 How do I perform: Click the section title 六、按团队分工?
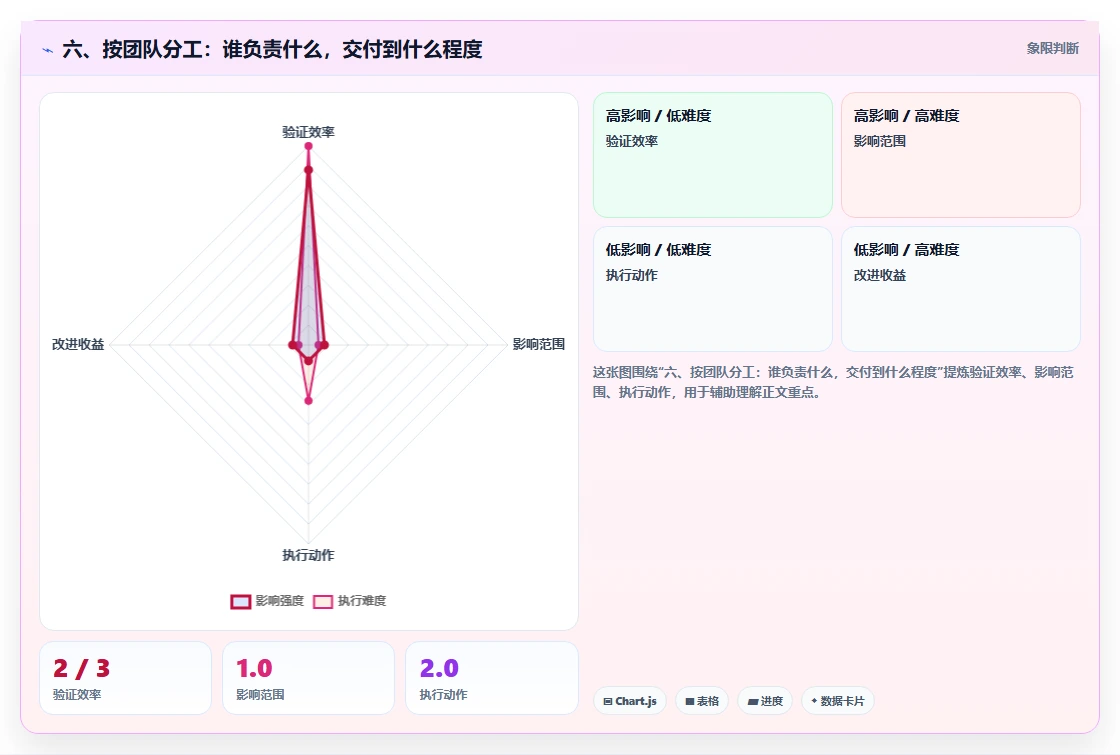[x=272, y=49]
